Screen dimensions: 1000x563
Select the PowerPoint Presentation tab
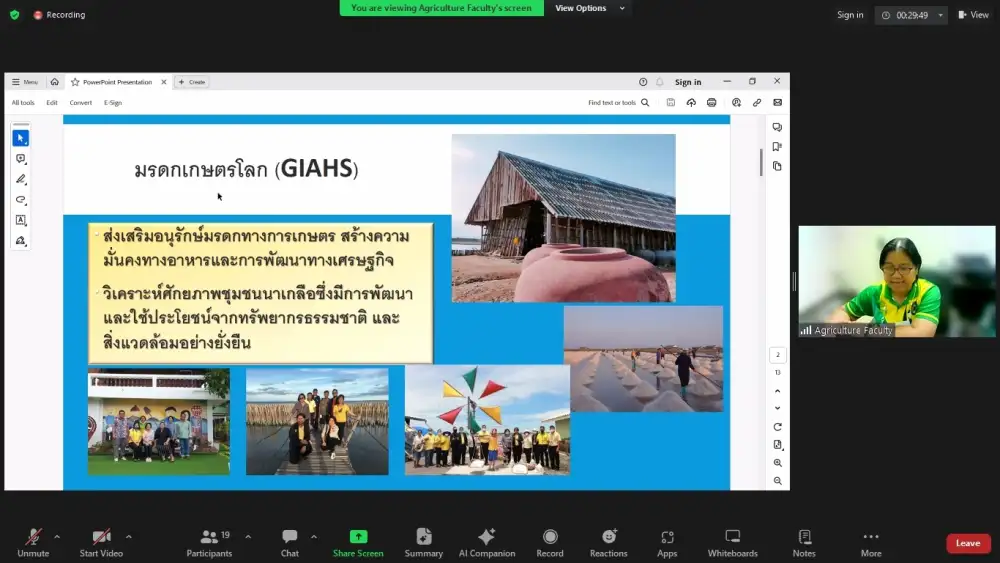pyautogui.click(x=117, y=82)
